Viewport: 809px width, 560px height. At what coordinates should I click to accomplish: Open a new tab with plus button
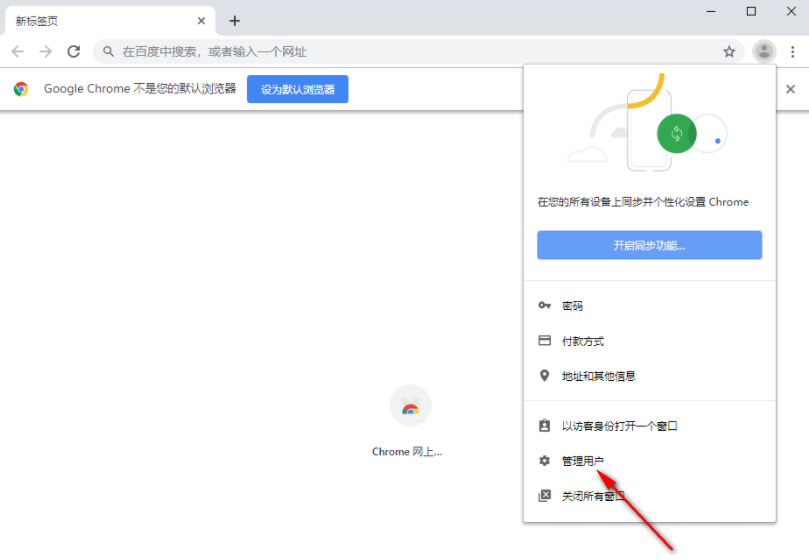click(x=235, y=21)
